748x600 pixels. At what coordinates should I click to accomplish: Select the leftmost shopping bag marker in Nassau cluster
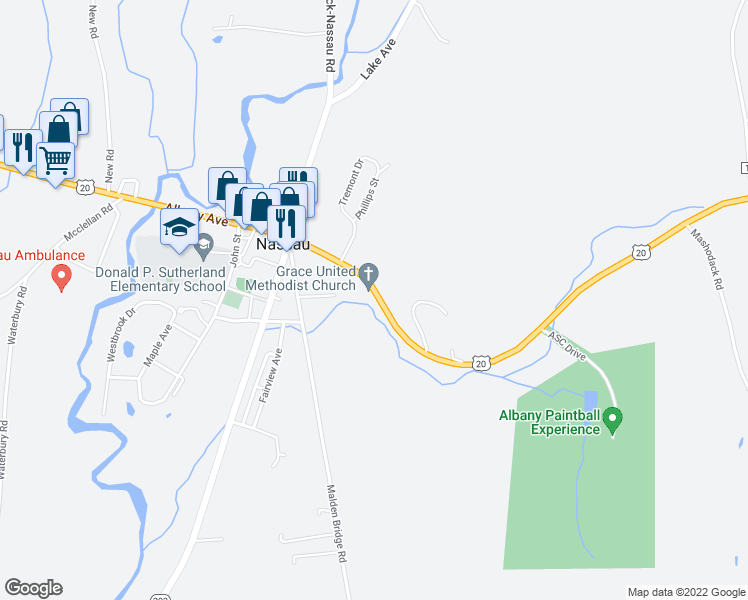227,184
